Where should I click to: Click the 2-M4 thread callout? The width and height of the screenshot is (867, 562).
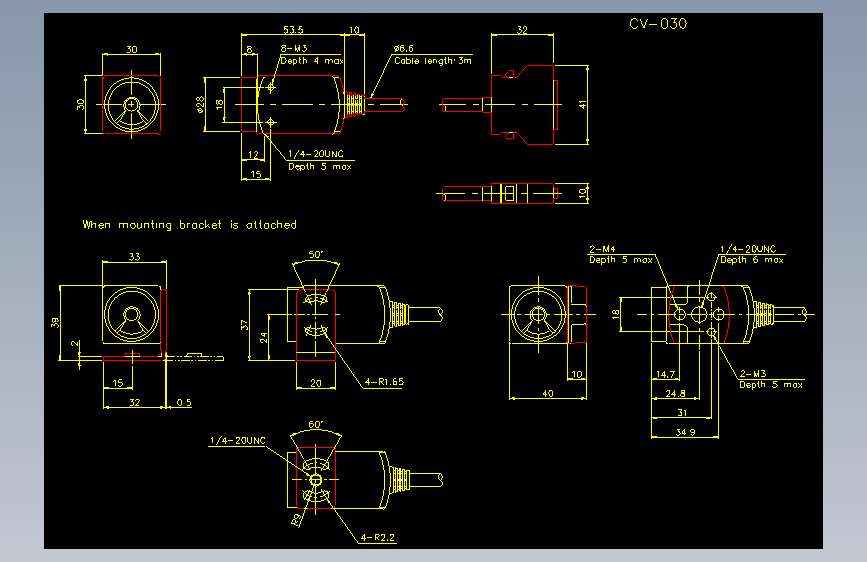coord(602,249)
